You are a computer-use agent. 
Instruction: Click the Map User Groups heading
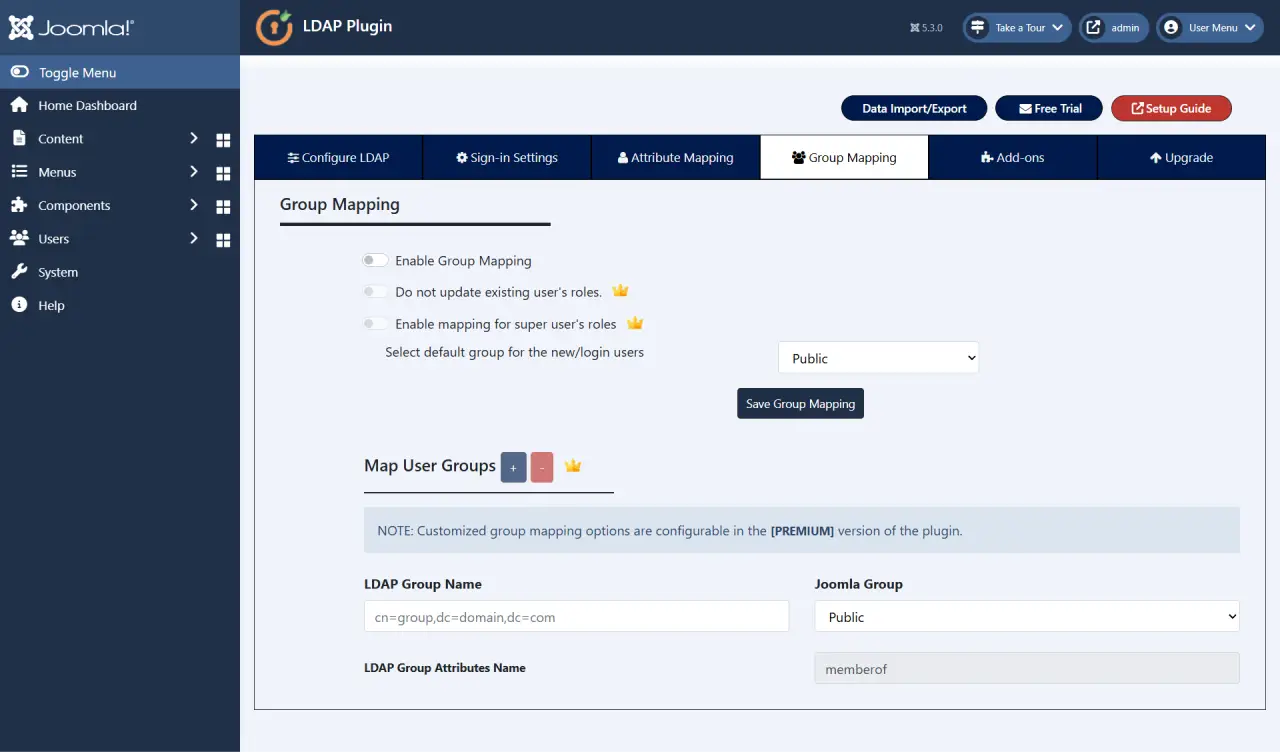430,466
